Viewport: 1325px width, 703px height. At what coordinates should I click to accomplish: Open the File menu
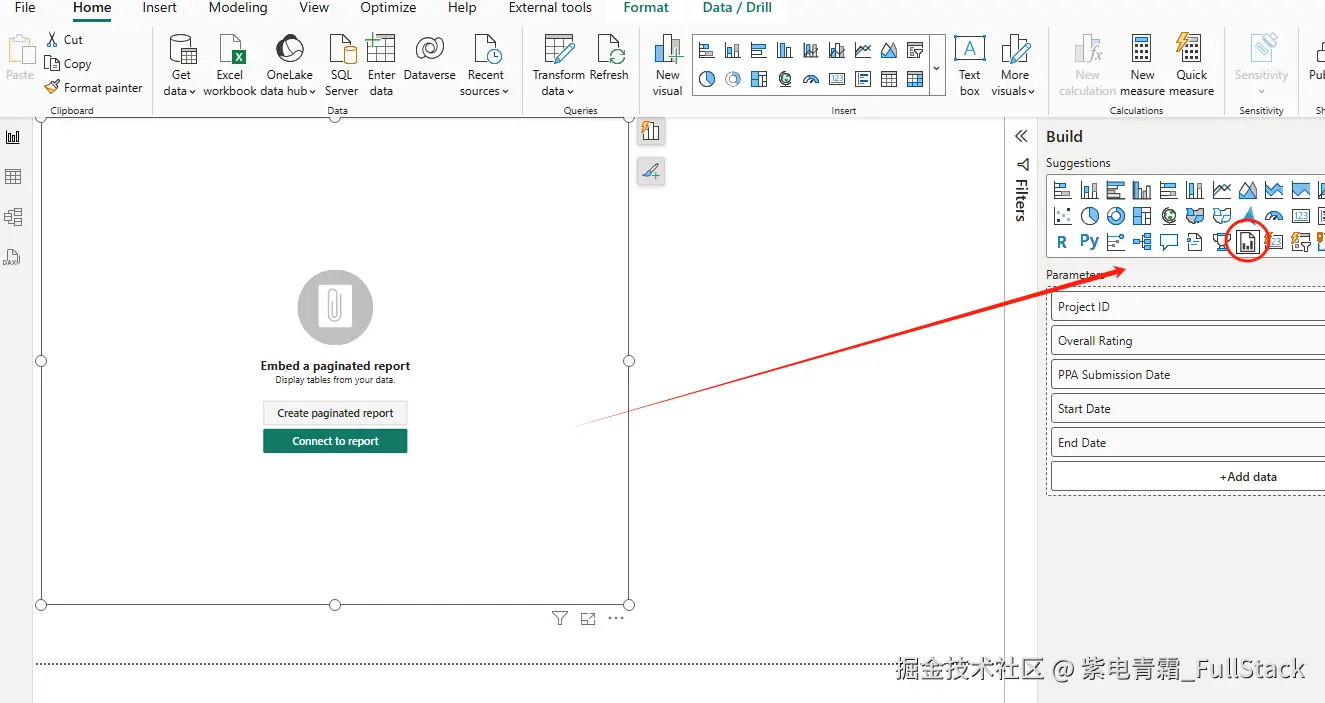[x=24, y=8]
